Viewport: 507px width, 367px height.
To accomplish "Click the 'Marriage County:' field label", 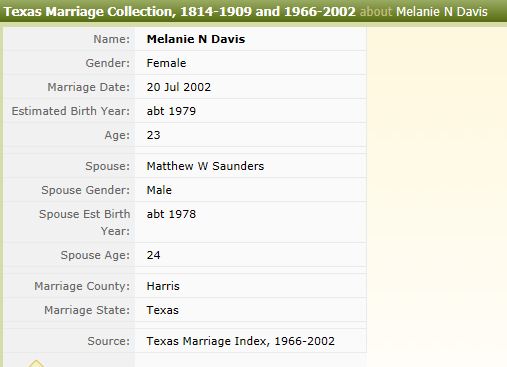I will click(82, 286).
